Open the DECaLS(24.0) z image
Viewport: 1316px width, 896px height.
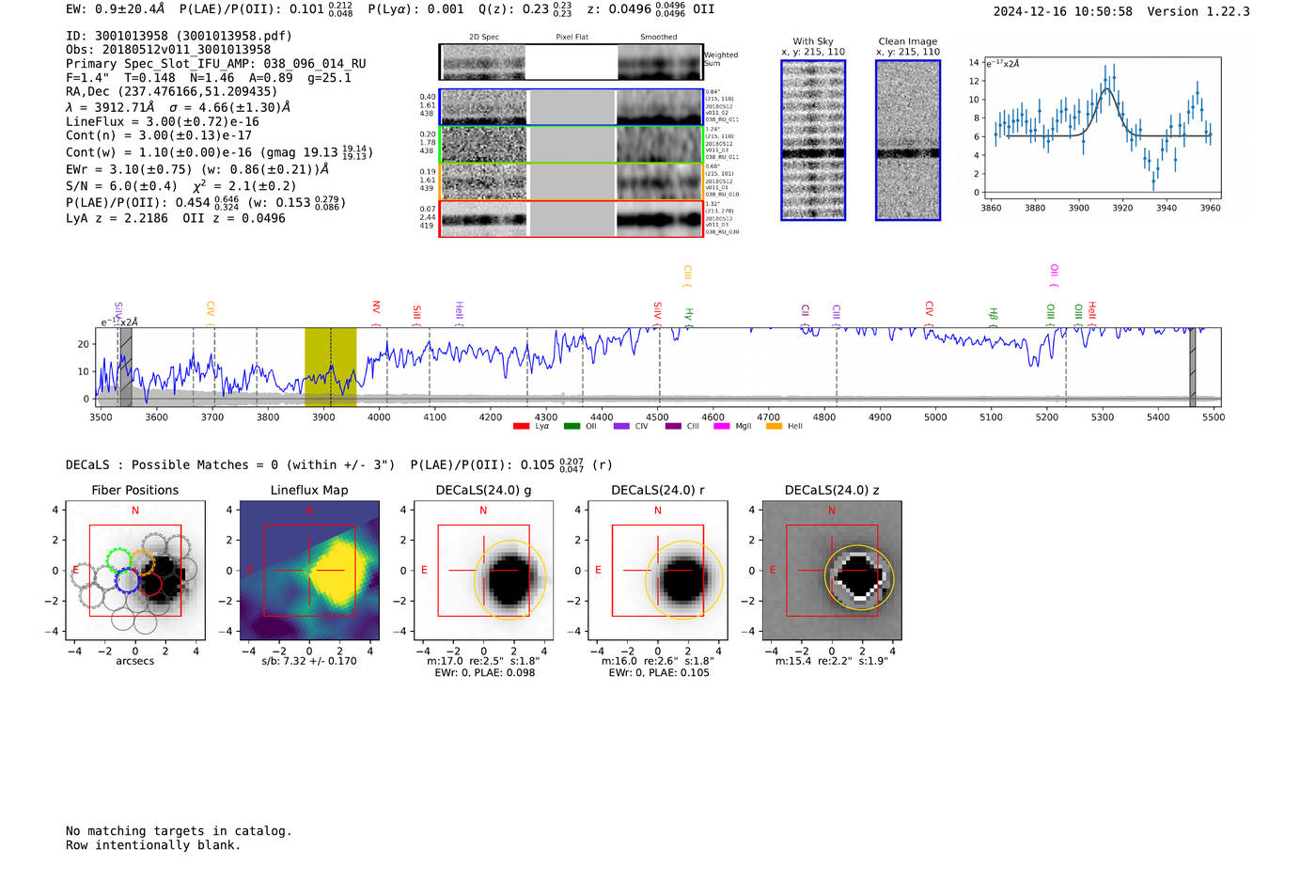click(832, 571)
